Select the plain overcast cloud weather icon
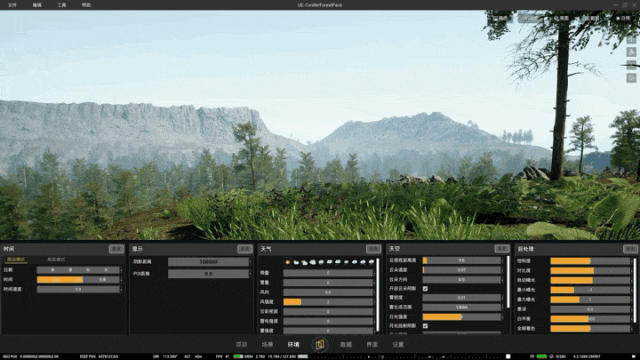Image resolution: width=640 pixels, height=360 pixels. tap(313, 262)
